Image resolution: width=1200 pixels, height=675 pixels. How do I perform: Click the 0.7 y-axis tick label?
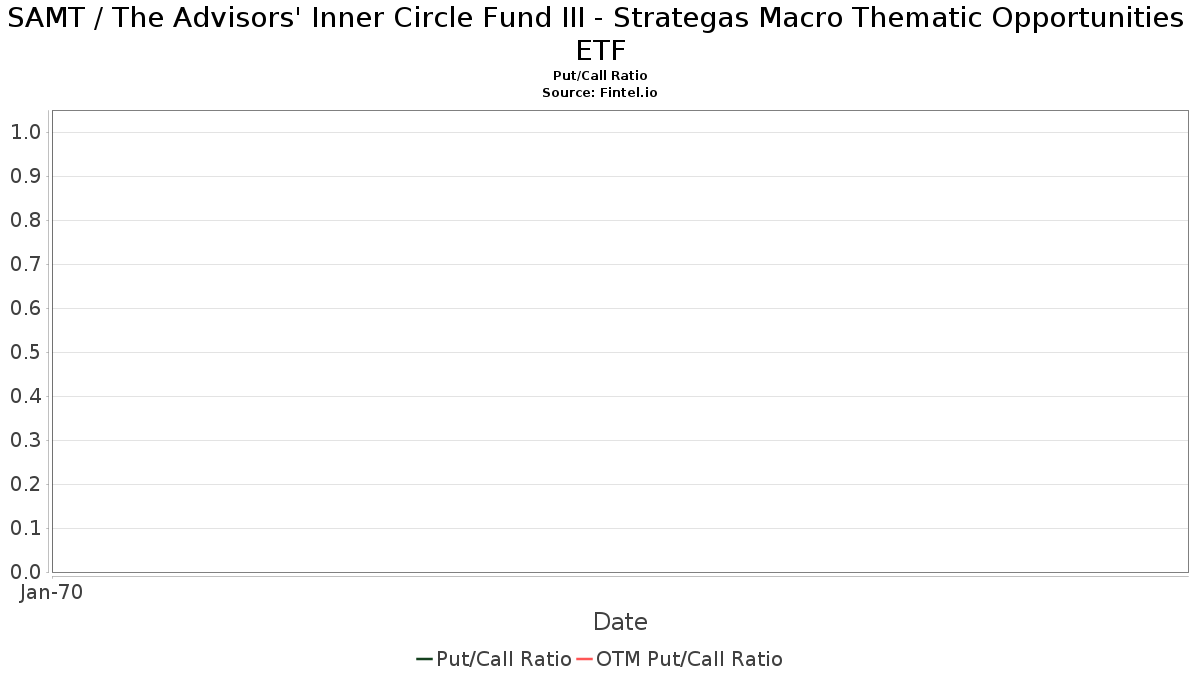[x=26, y=264]
